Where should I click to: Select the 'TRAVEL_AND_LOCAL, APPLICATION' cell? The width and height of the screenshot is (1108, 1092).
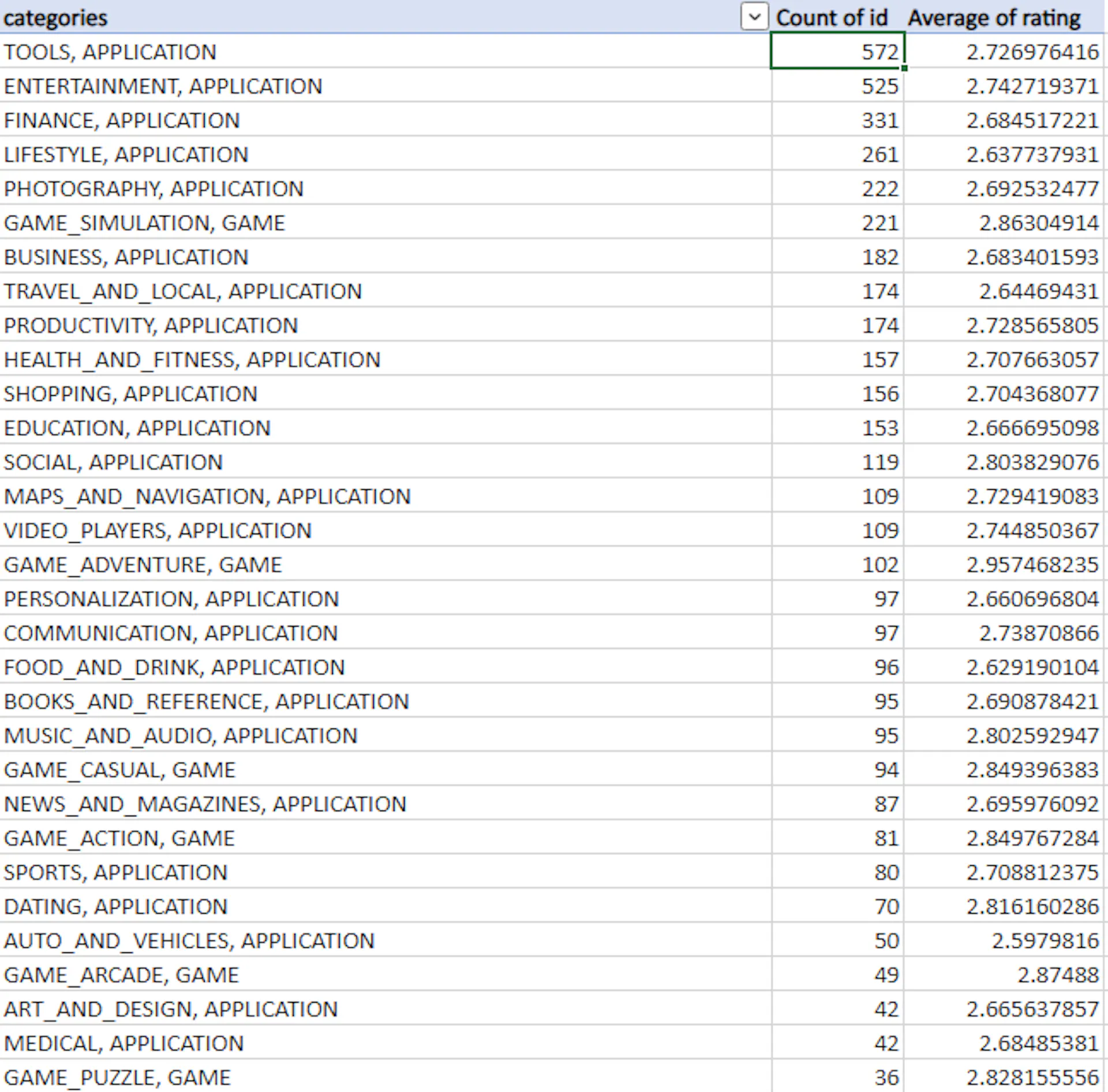click(385, 291)
